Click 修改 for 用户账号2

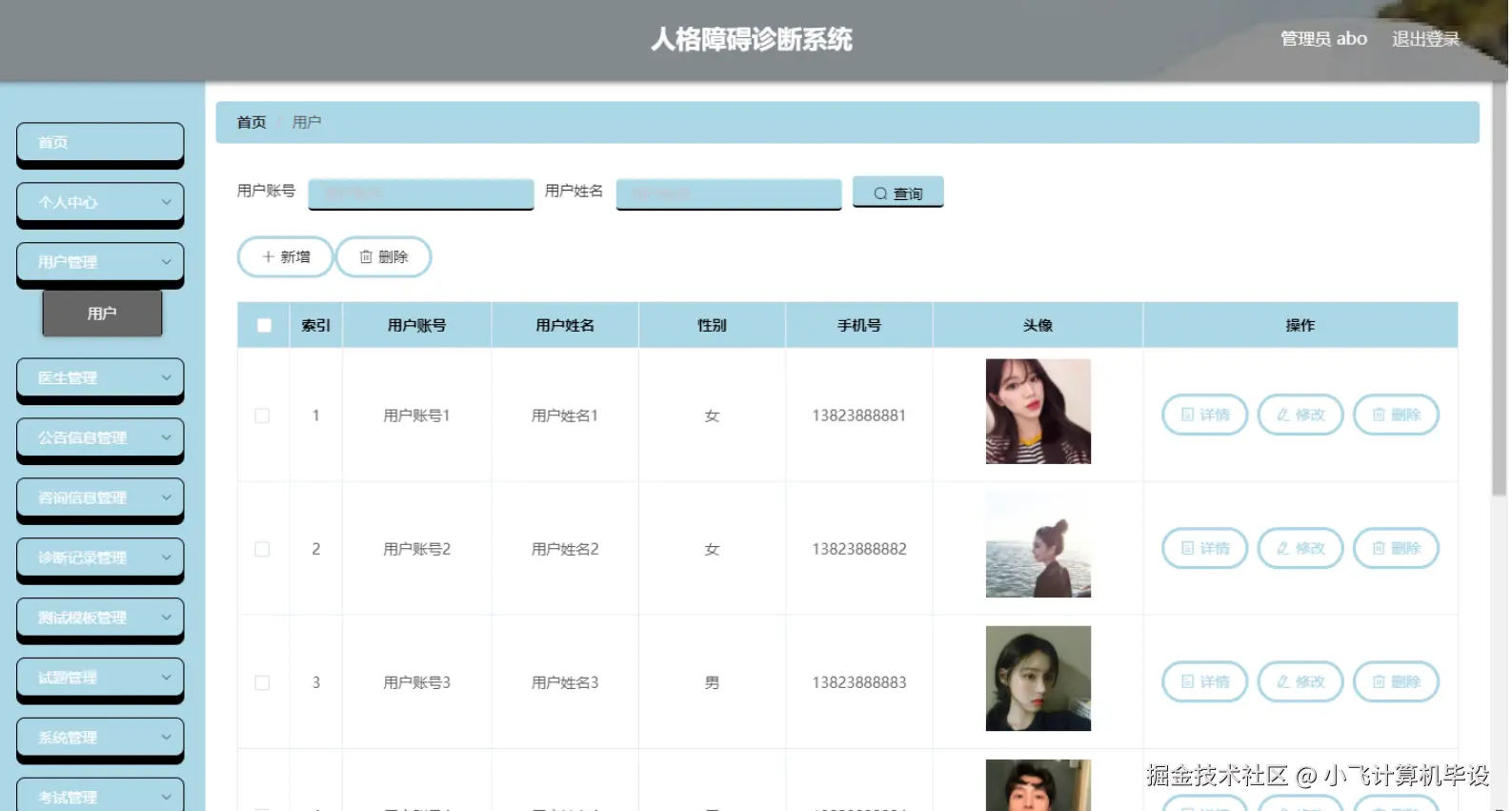click(1300, 548)
